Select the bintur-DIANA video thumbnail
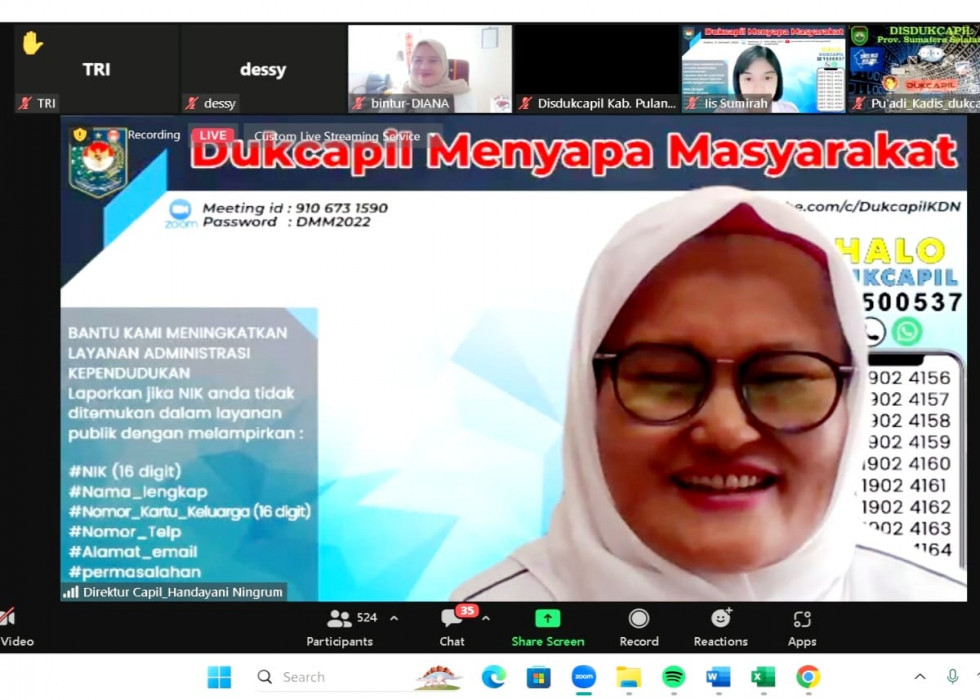 pyautogui.click(x=429, y=68)
